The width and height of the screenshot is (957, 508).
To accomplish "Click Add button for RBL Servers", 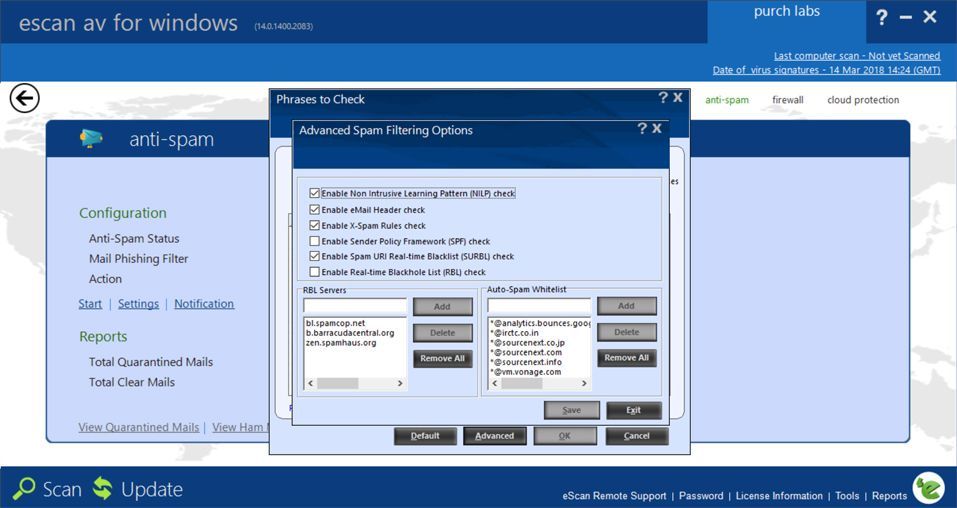I will 442,307.
